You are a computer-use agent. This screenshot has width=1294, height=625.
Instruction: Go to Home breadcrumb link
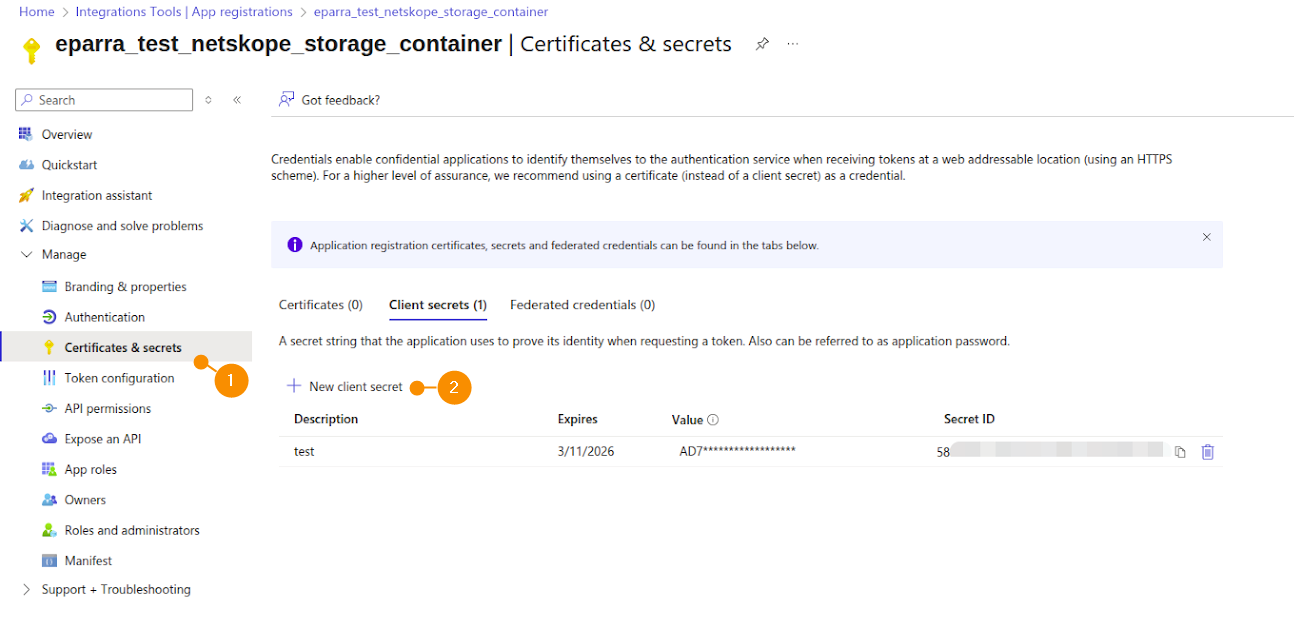(x=37, y=12)
